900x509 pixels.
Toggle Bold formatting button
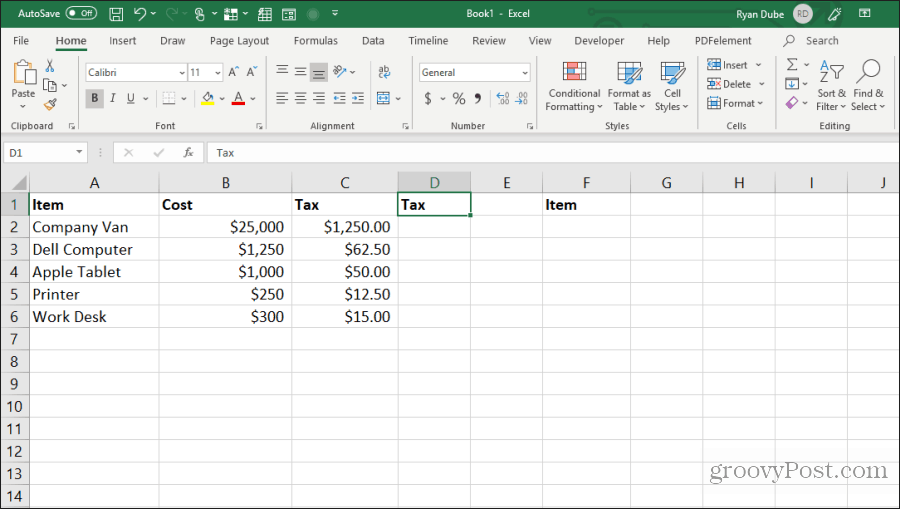95,98
